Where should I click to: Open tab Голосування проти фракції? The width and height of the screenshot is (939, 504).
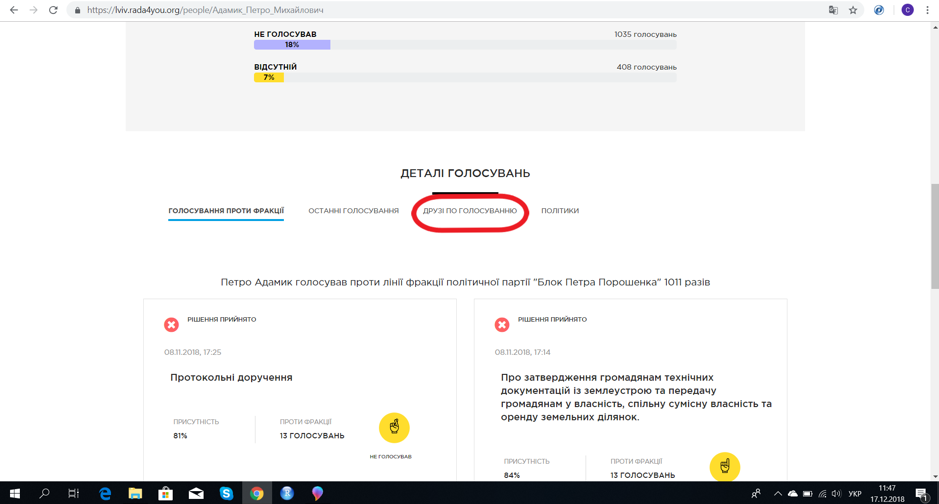point(226,211)
